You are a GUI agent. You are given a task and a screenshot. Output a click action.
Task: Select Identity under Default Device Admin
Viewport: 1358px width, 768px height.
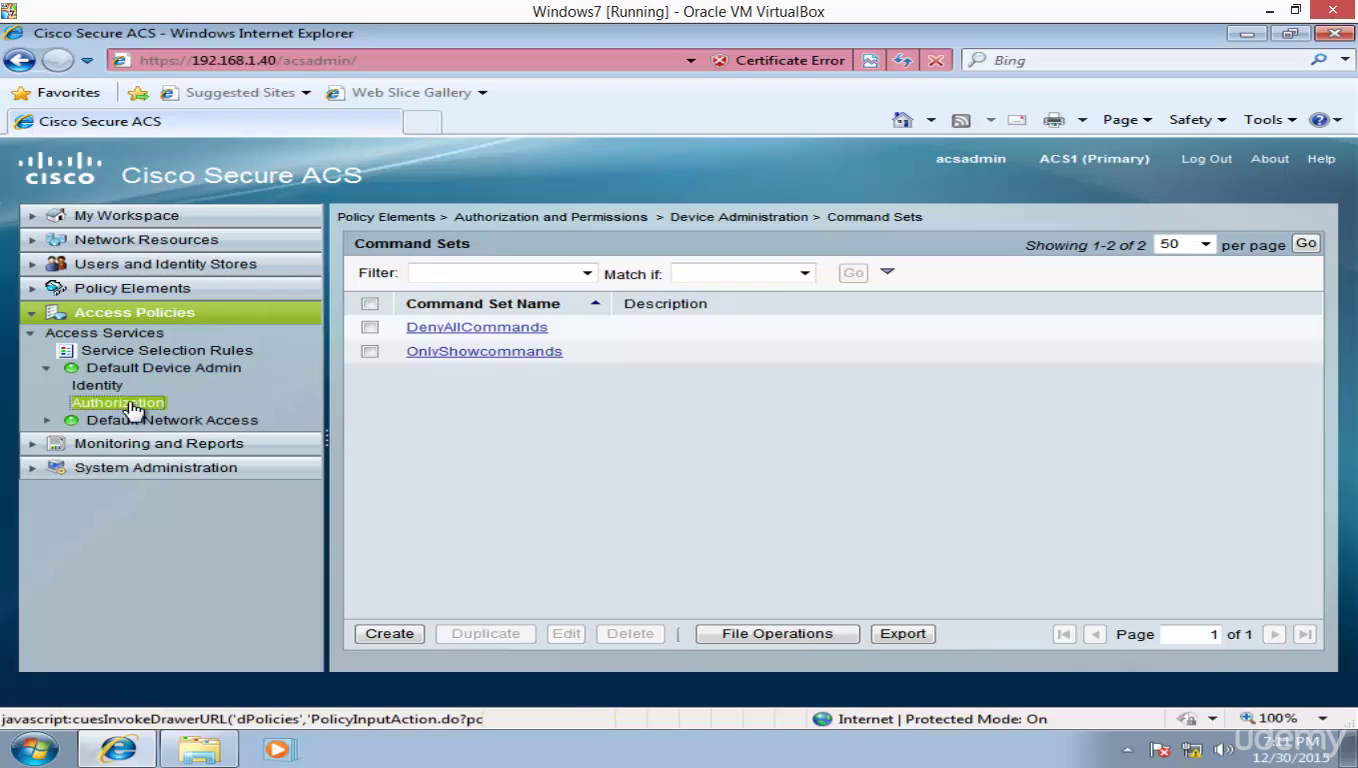click(97, 385)
